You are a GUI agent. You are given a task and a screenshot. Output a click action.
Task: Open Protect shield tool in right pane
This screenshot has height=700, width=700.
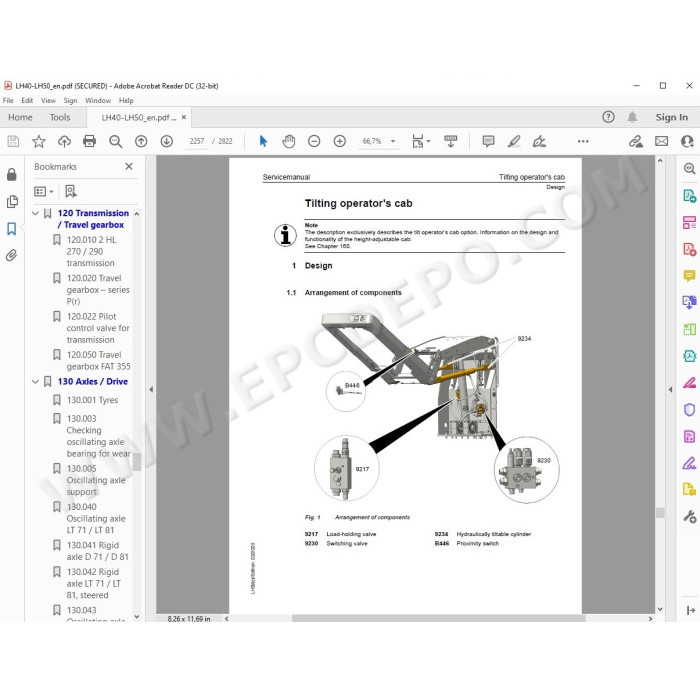point(689,409)
